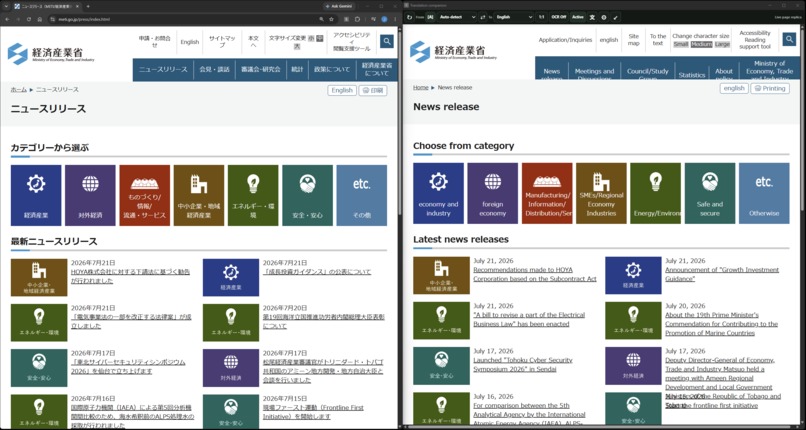Screen dimensions: 806x430
Task: Select foreign economy translated tile
Action: [x=492, y=193]
